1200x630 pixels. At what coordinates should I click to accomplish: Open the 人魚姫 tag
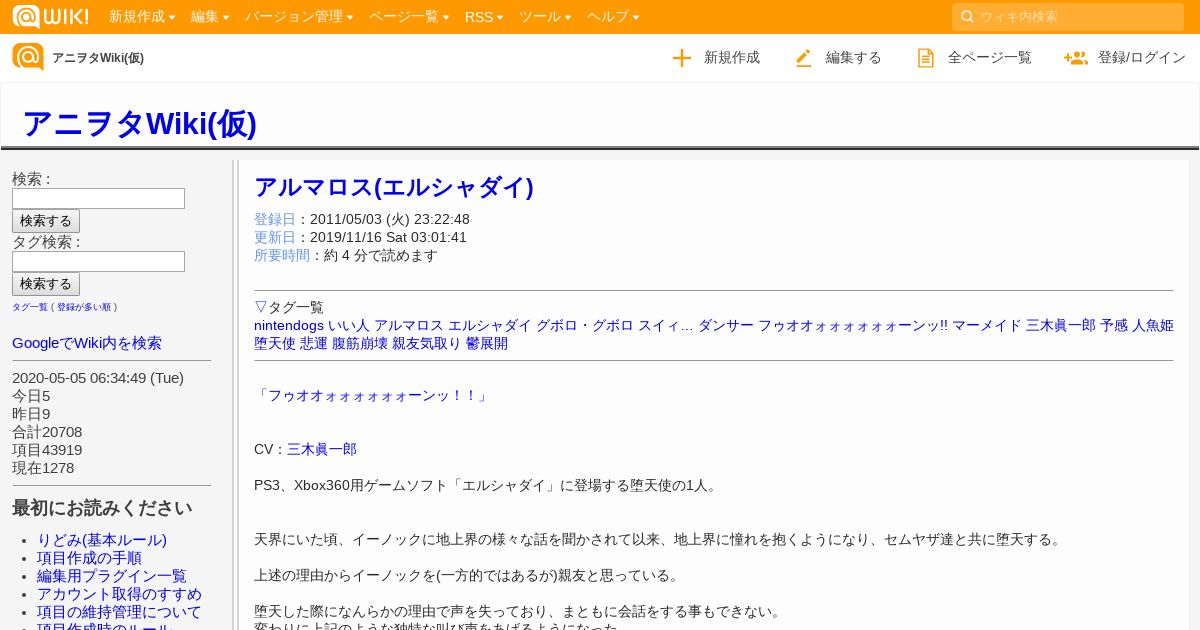pos(1153,325)
